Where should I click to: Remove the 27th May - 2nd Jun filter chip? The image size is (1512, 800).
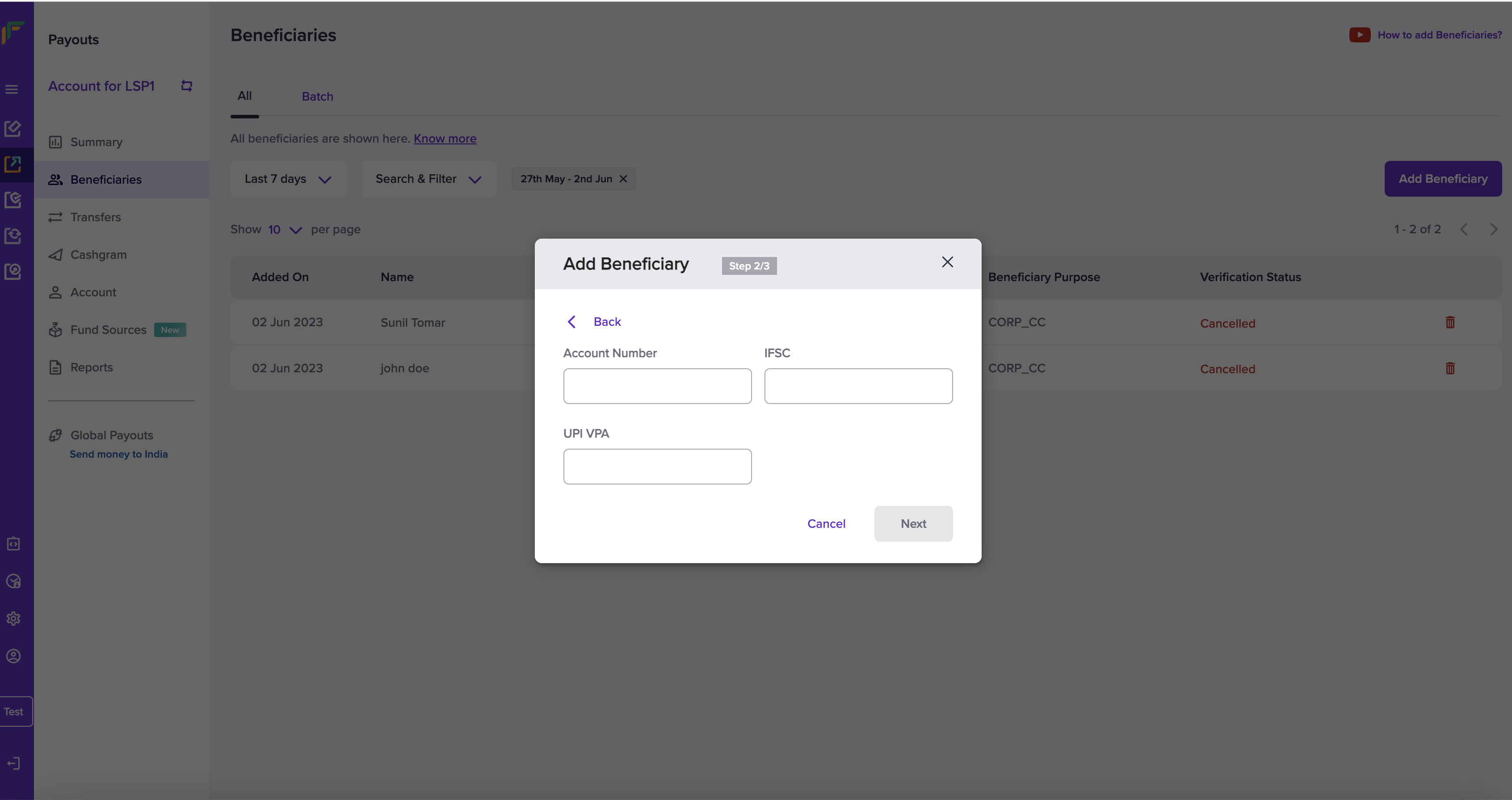coord(623,179)
